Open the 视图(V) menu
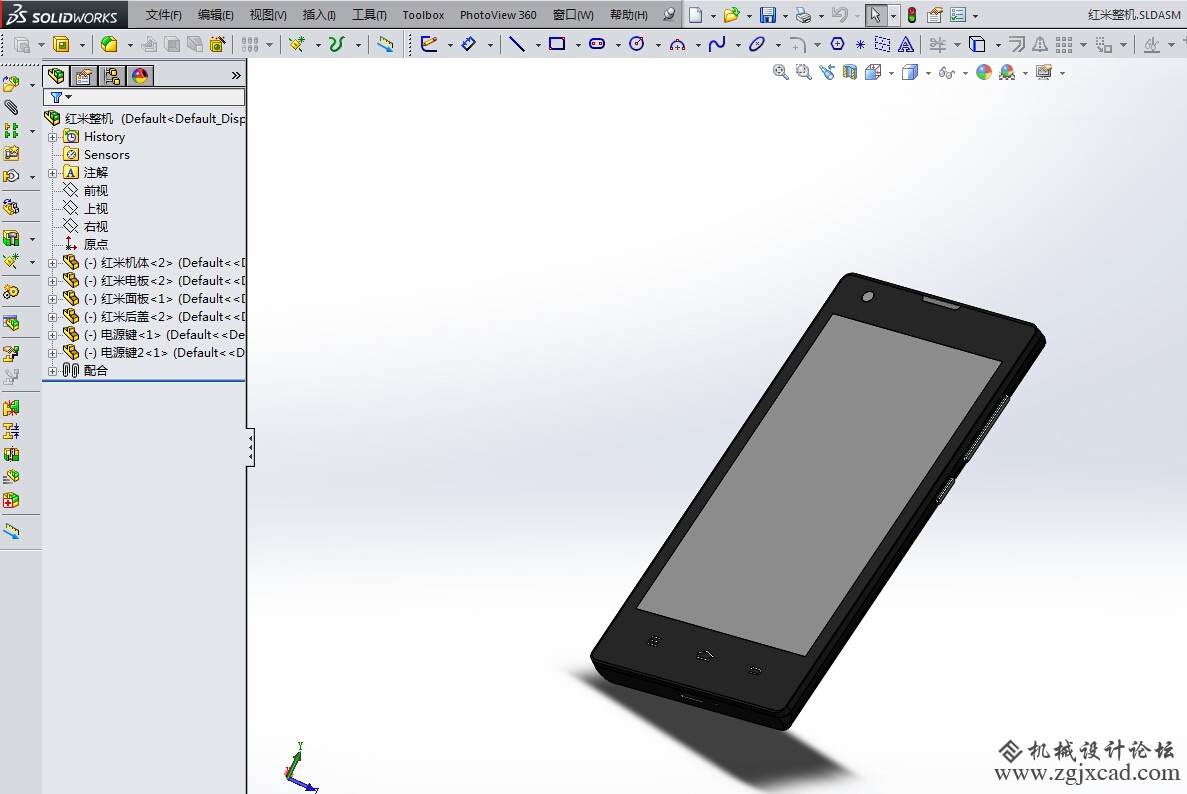 click(x=268, y=14)
